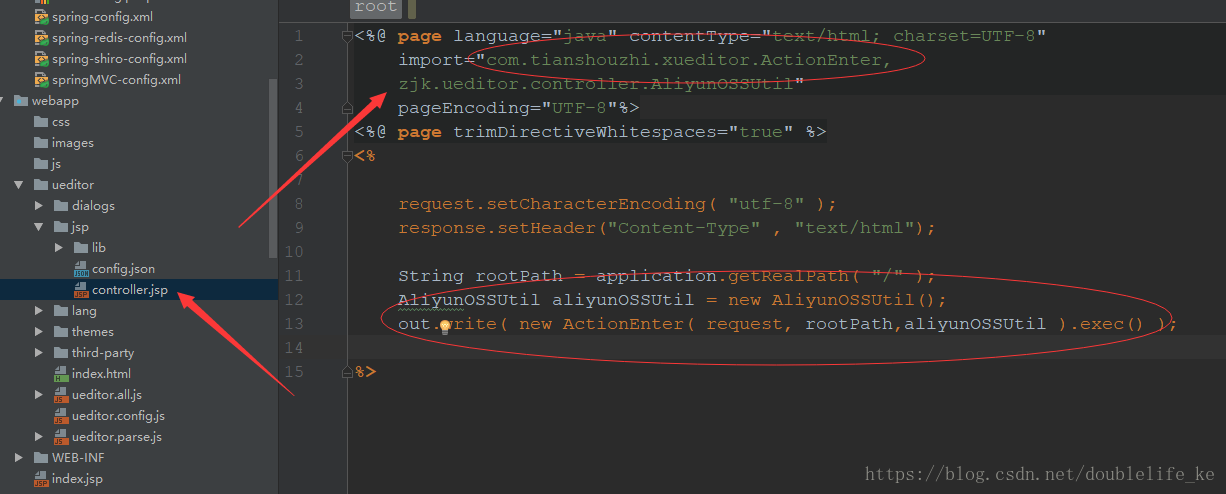Screen dimensions: 1226x494
Task: Collapse the webapp folder tree arrow
Action: [x=2, y=101]
